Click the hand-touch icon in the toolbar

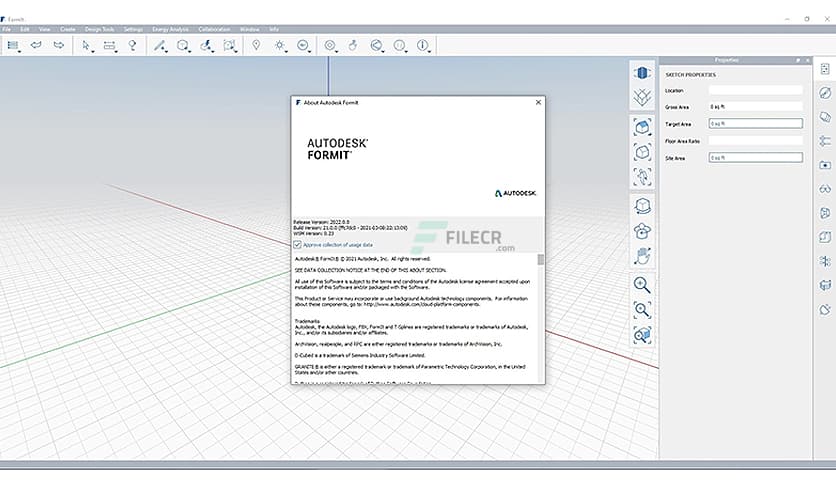pyautogui.click(x=353, y=46)
